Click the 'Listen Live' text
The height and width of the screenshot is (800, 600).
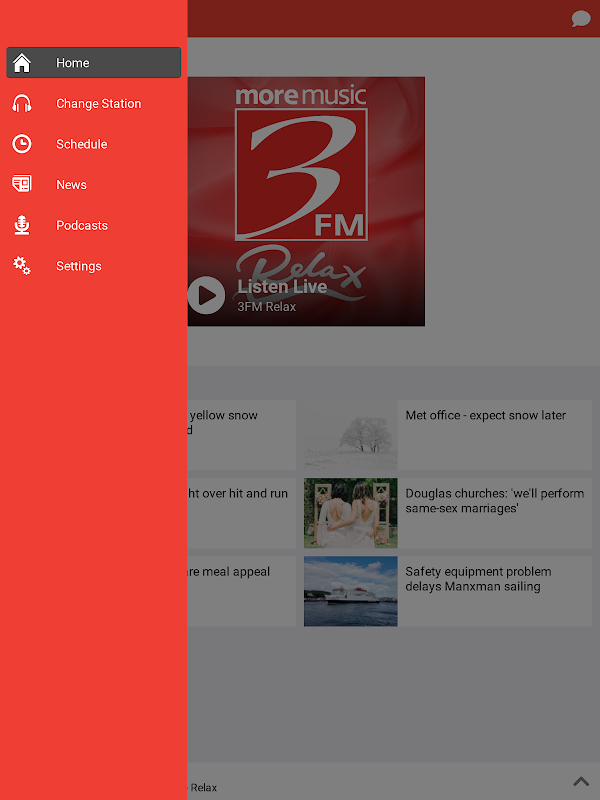point(282,287)
